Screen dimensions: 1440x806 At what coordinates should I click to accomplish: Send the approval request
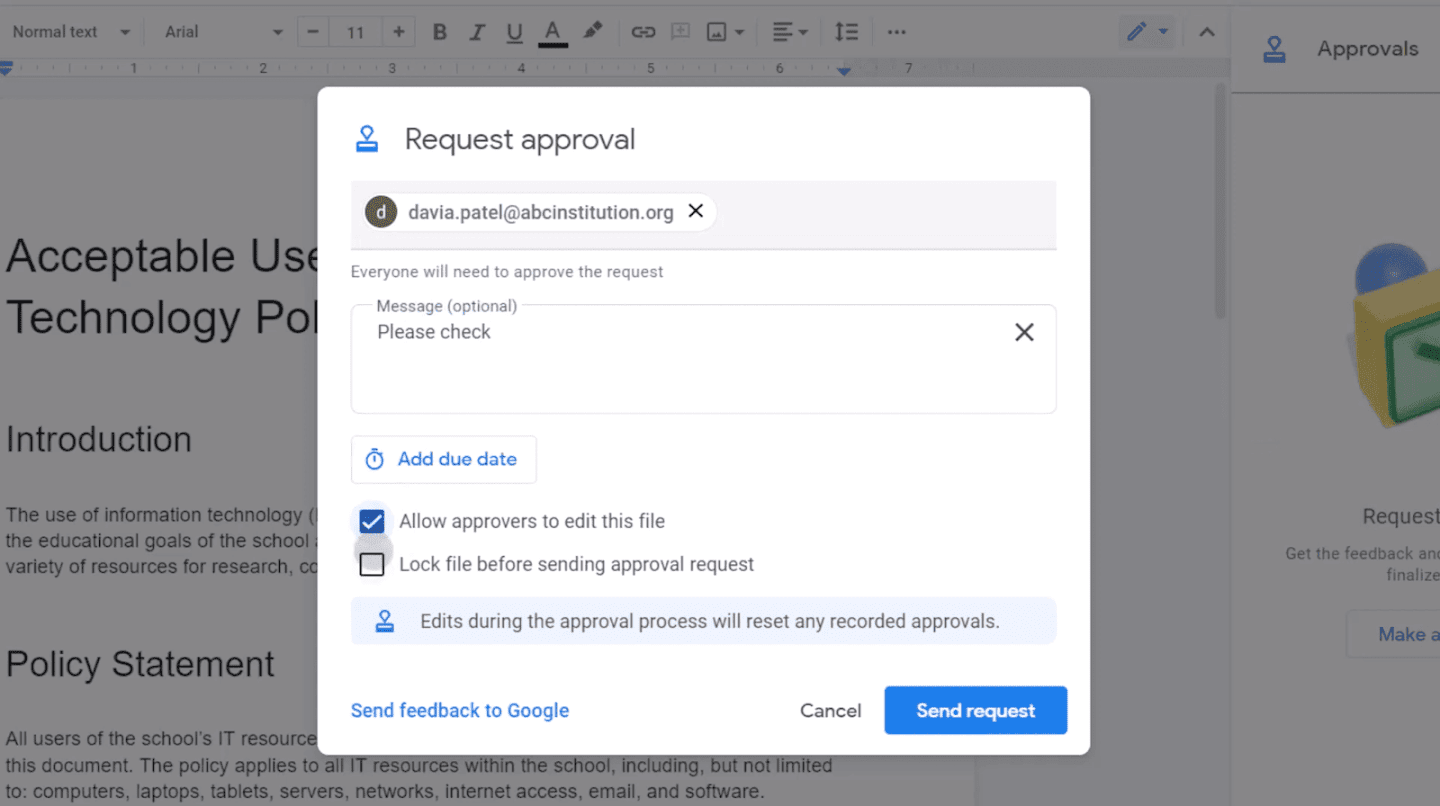coord(975,710)
